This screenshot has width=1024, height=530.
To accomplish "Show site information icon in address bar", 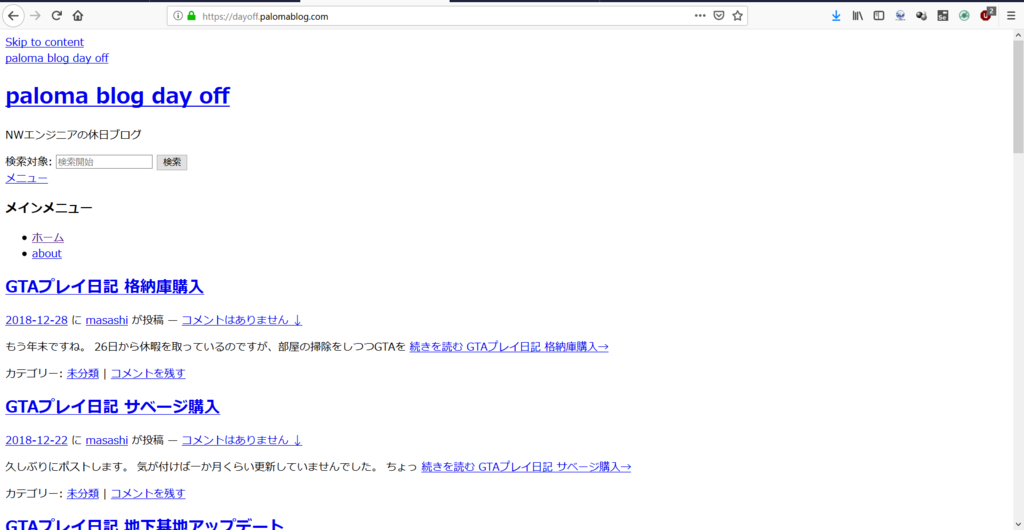I will [x=178, y=16].
